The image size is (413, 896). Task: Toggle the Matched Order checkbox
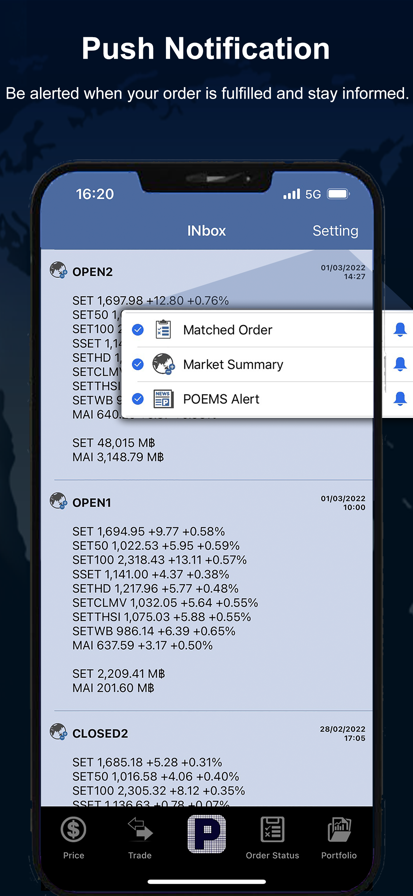tap(138, 330)
